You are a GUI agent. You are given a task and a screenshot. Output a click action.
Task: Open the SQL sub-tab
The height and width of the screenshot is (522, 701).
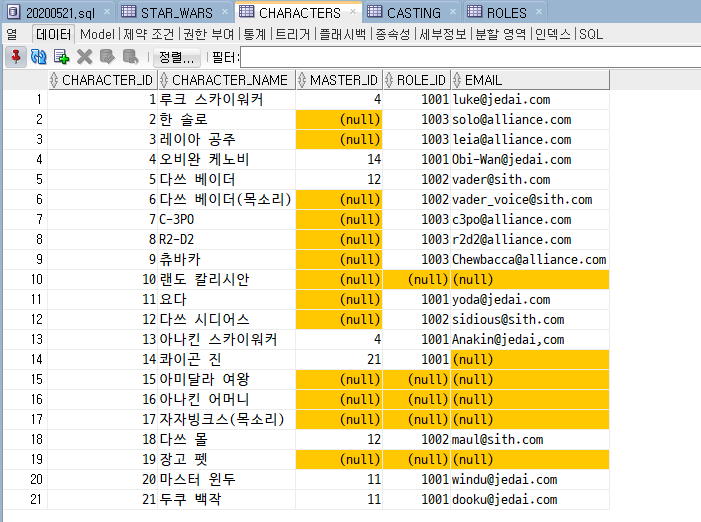tap(591, 34)
